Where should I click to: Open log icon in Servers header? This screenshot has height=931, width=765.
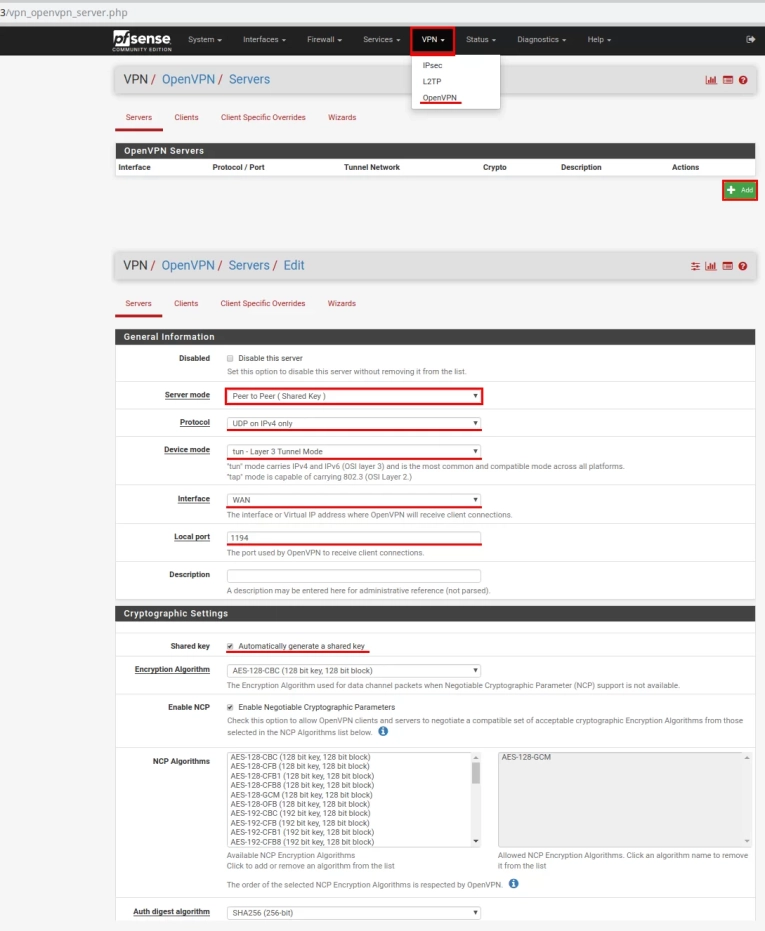point(728,80)
